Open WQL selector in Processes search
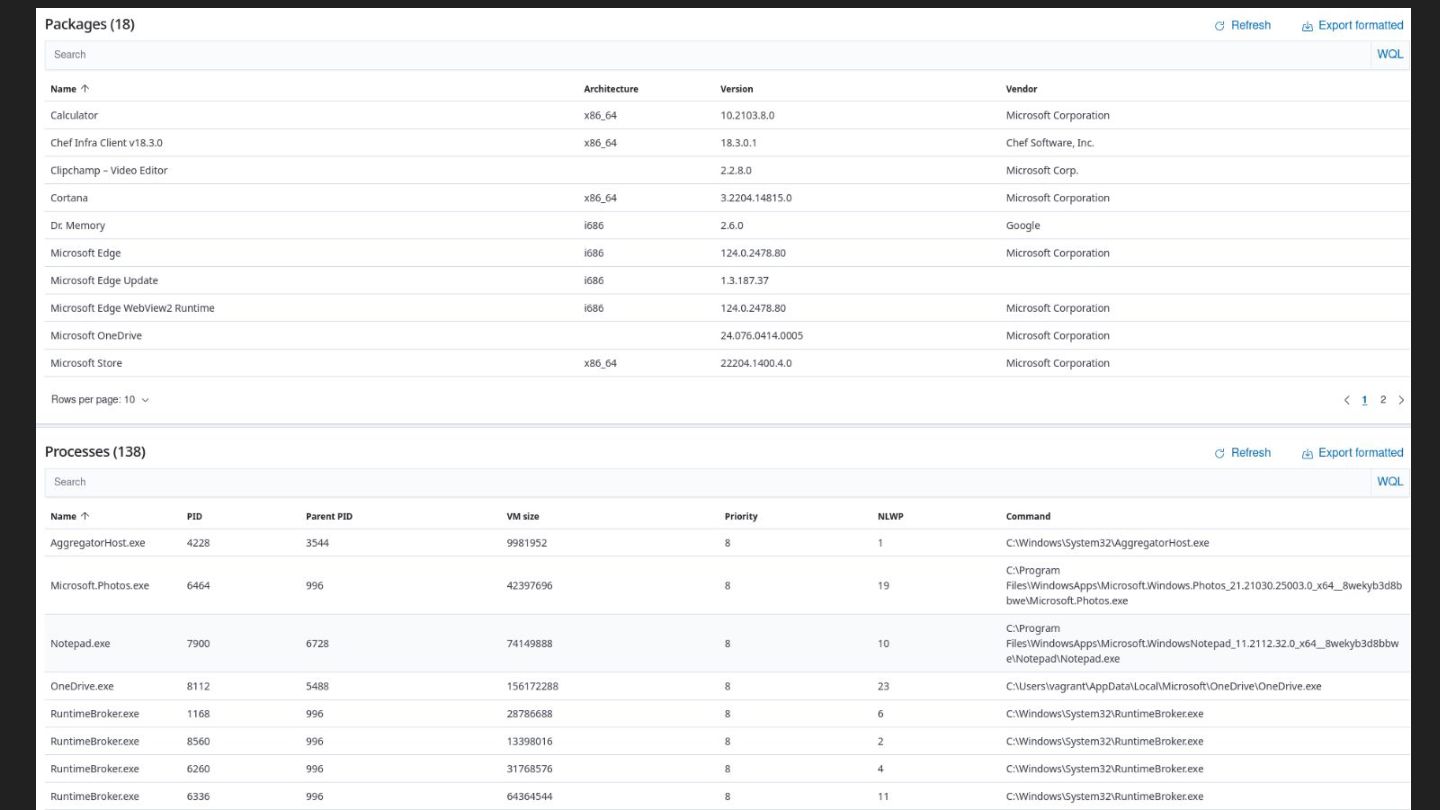The width and height of the screenshot is (1440, 810). pyautogui.click(x=1390, y=481)
